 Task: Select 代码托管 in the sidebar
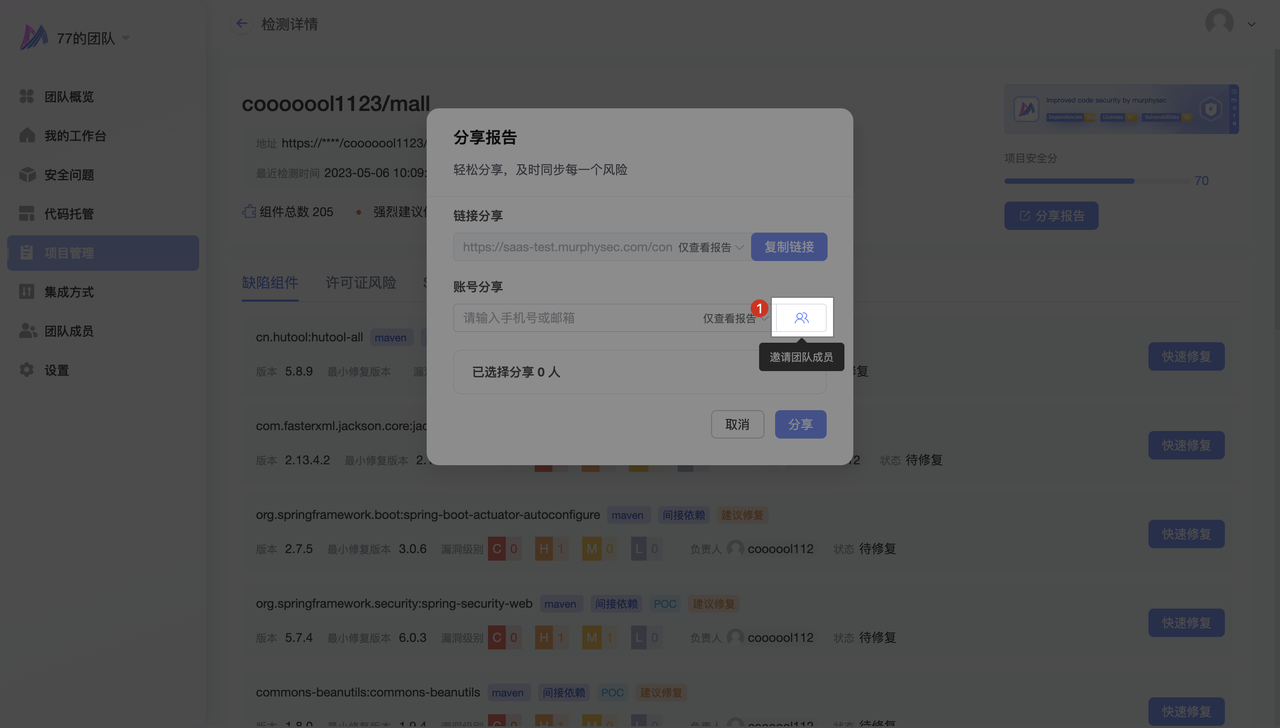[68, 214]
